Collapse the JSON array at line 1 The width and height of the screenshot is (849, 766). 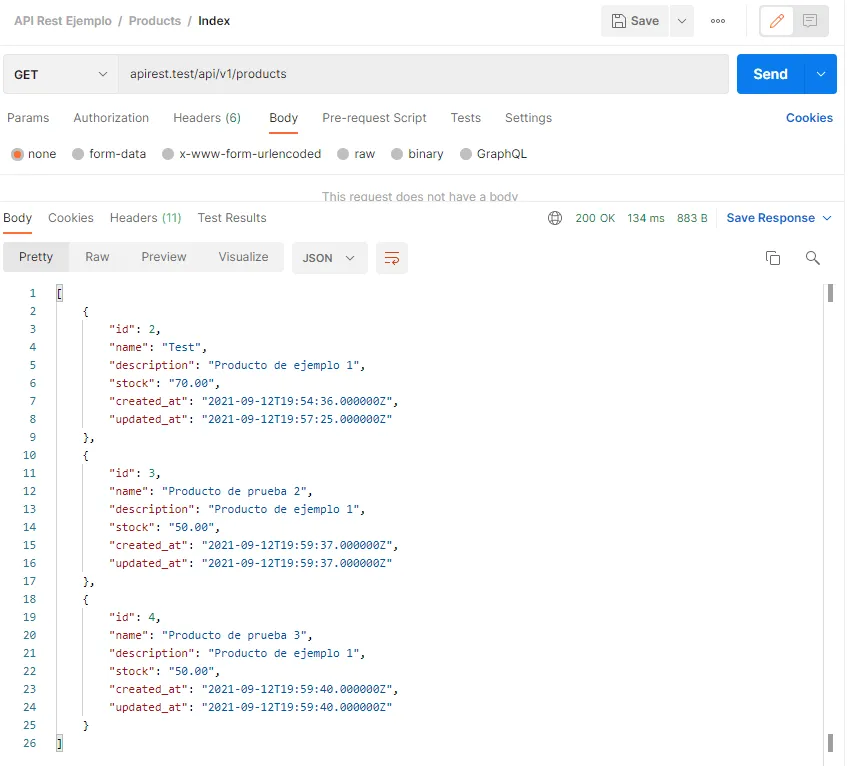(60, 293)
